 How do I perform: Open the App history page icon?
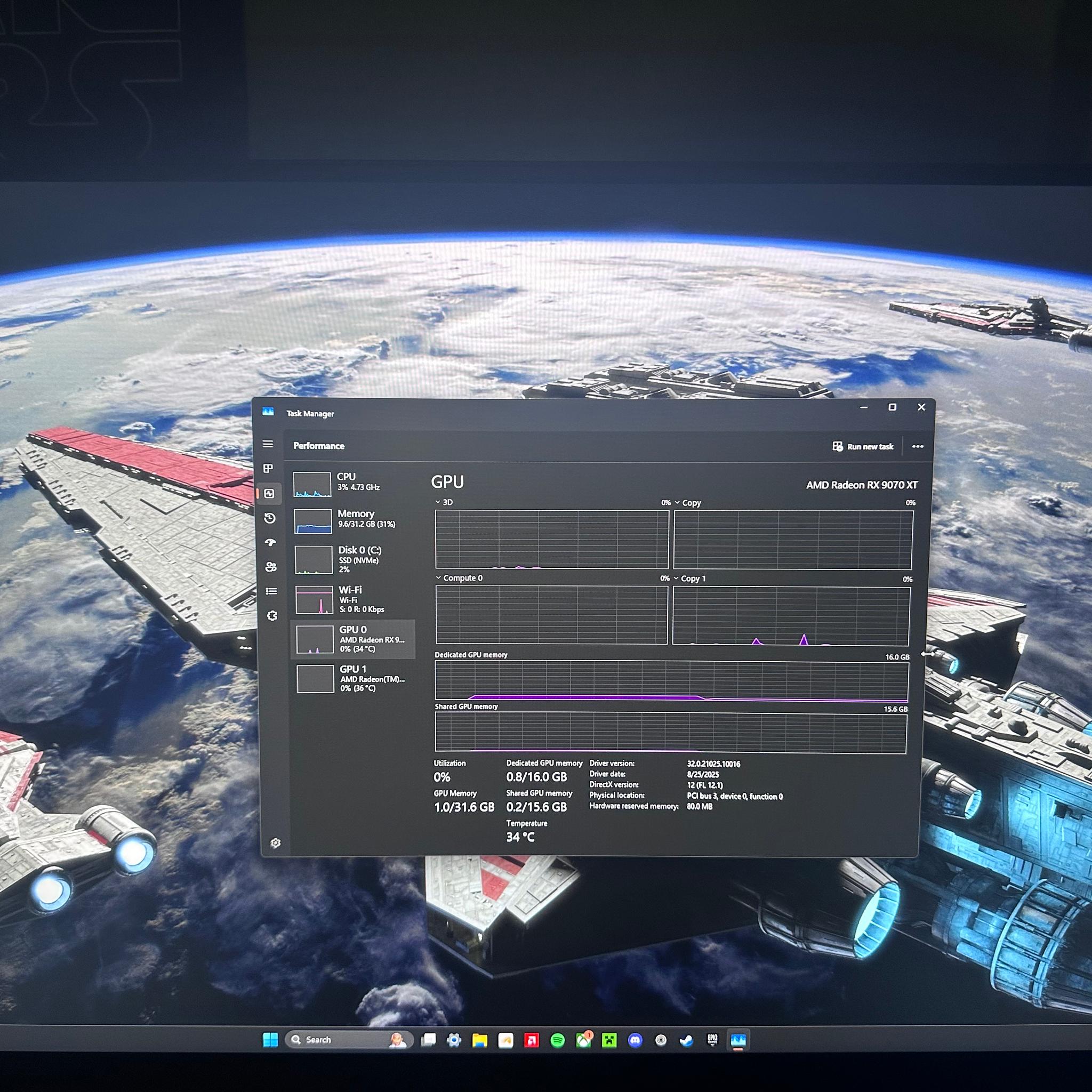pyautogui.click(x=270, y=518)
